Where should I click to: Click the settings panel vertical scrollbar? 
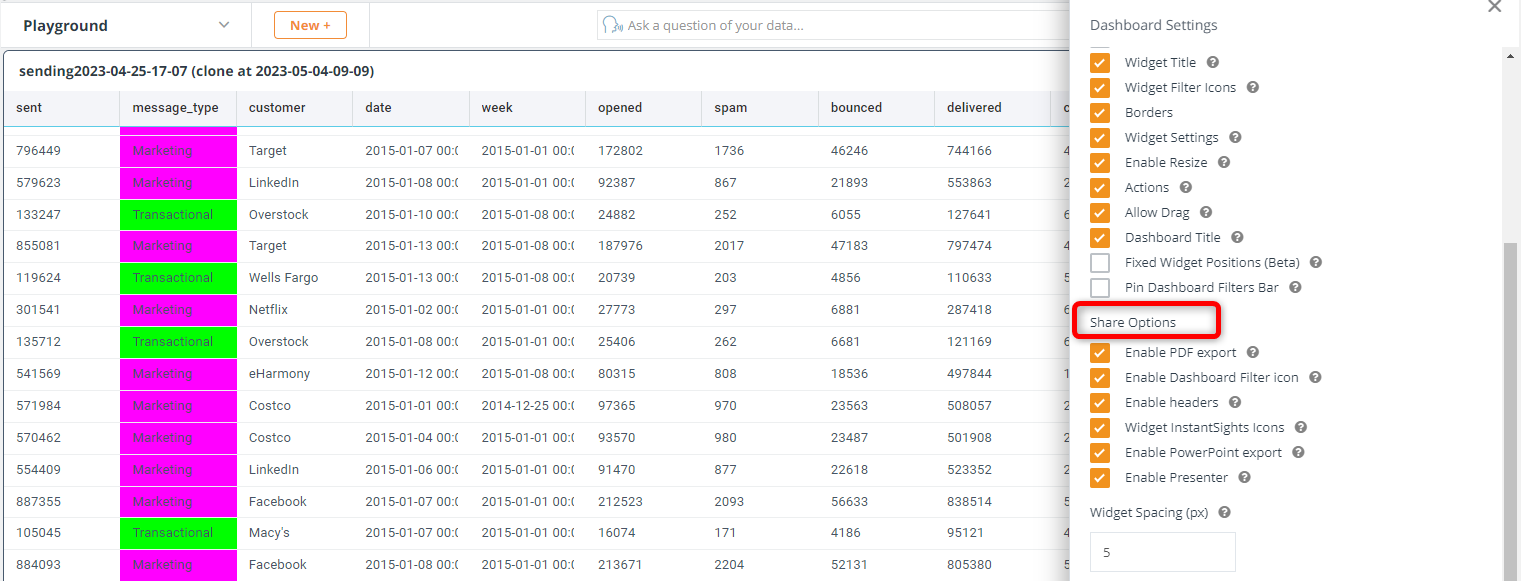coord(1511,400)
